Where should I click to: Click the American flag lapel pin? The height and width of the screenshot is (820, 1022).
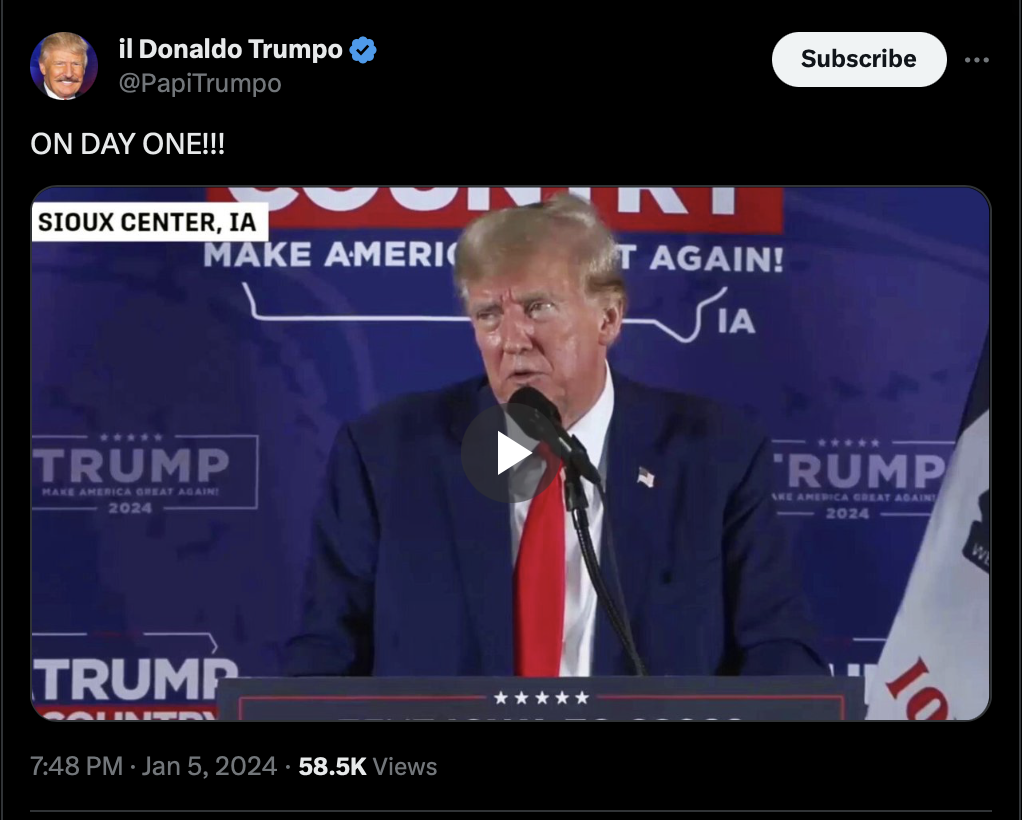645,477
